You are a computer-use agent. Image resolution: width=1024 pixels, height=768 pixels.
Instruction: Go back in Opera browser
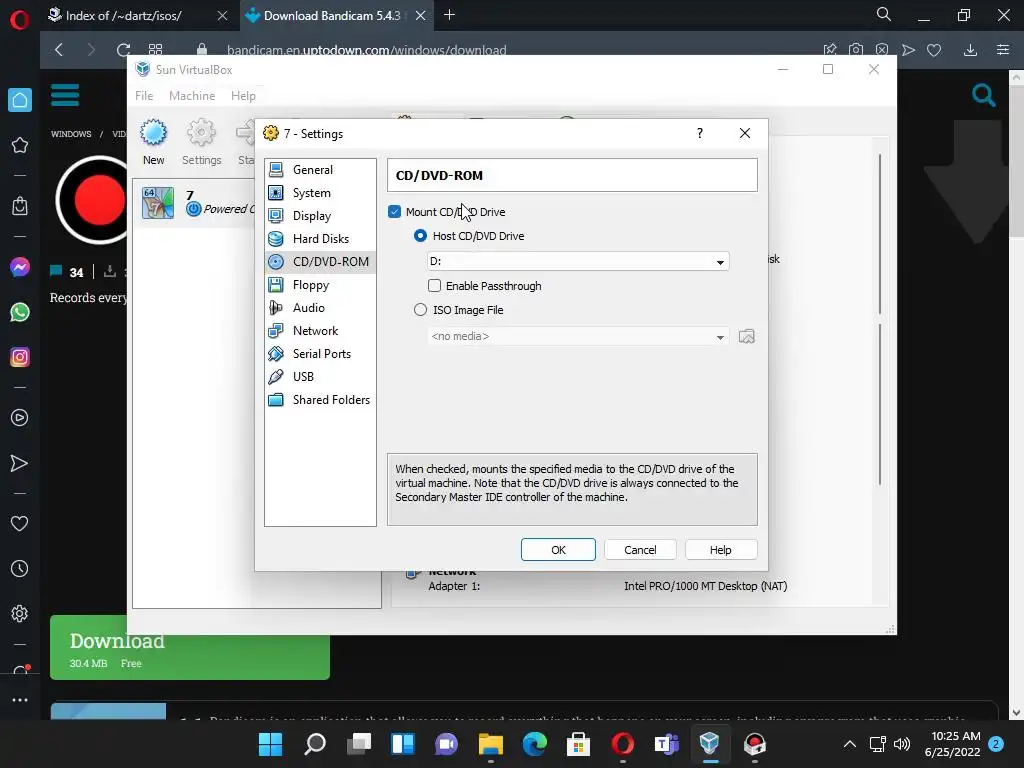(x=59, y=50)
